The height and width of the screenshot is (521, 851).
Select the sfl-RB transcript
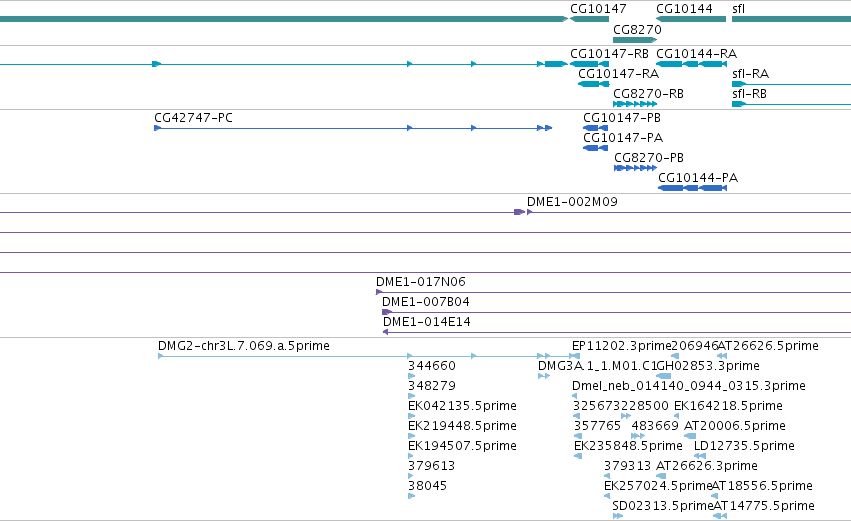pos(749,94)
